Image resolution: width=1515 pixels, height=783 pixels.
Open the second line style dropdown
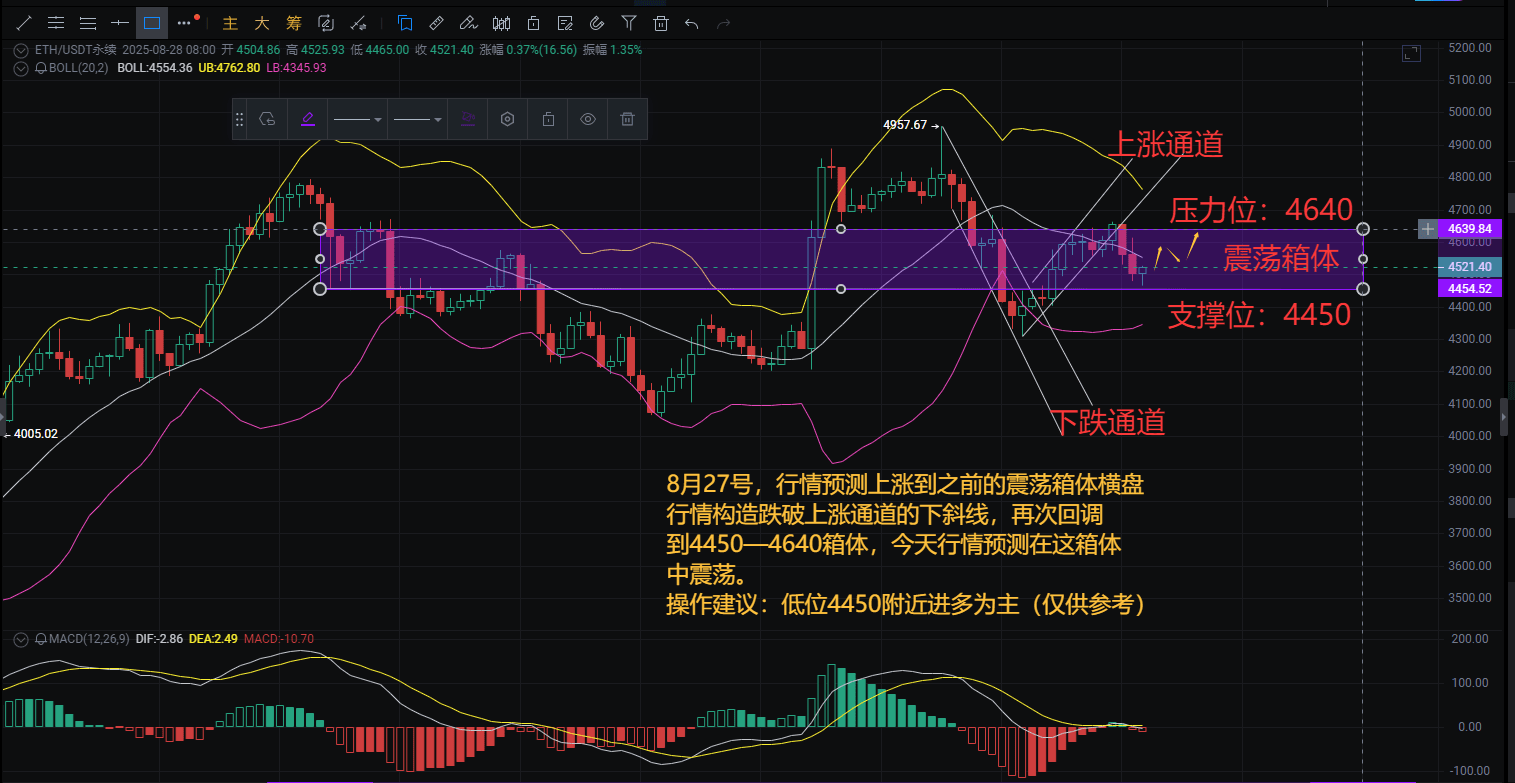pyautogui.click(x=417, y=119)
